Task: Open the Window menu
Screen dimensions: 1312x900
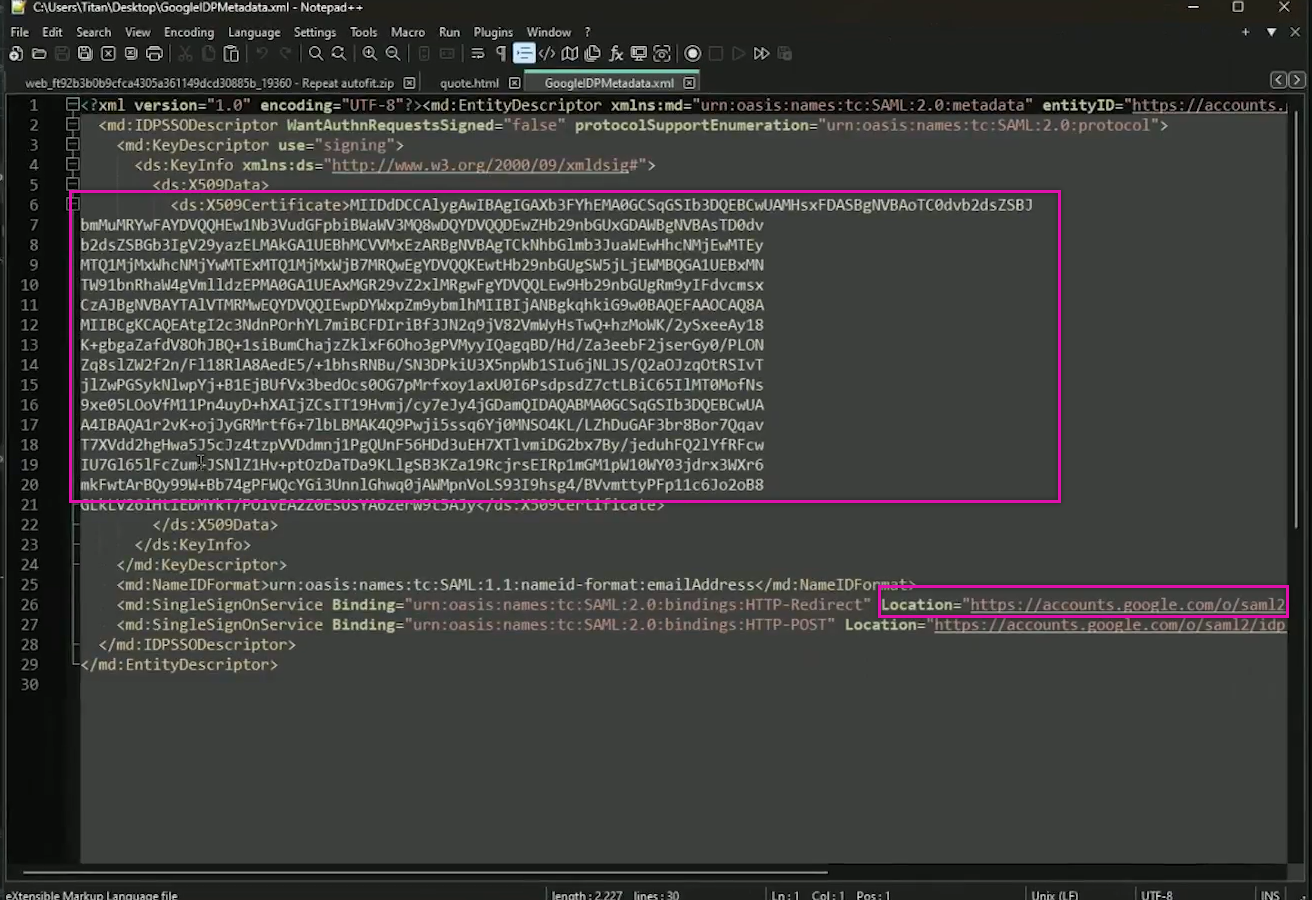Action: (x=549, y=32)
